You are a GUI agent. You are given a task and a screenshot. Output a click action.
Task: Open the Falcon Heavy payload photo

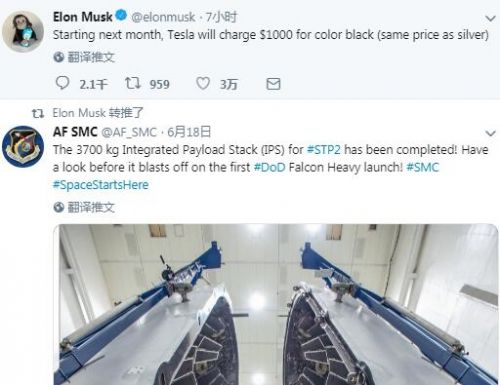pyautogui.click(x=276, y=304)
